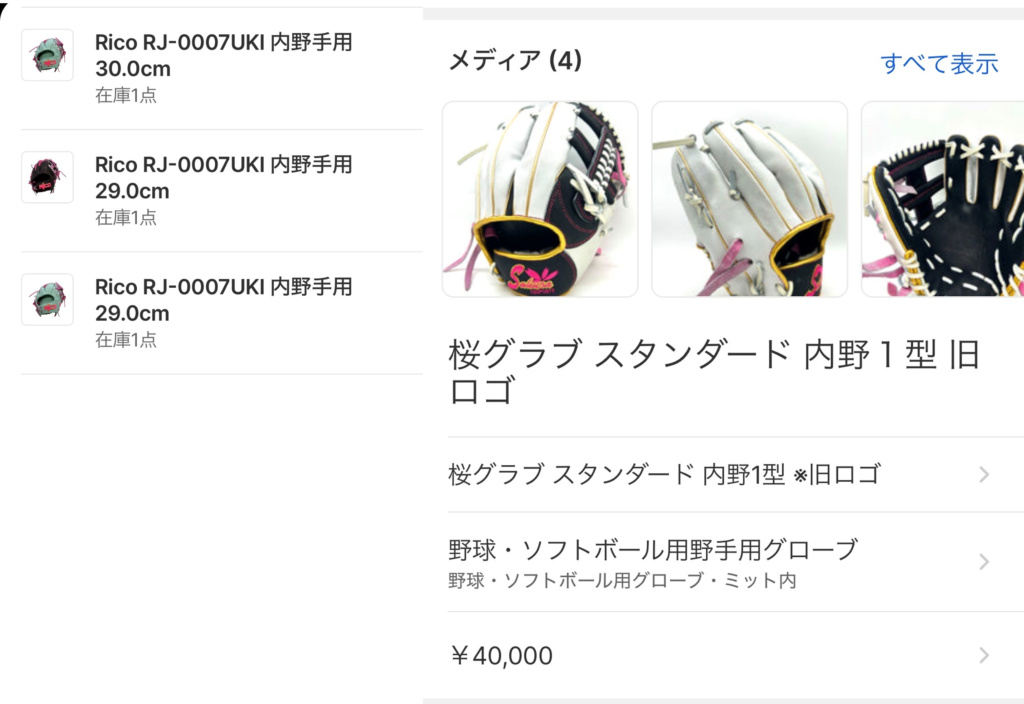Open the green Rico 29.0cm glove thumbnail
The width and height of the screenshot is (1024, 704).
(x=47, y=299)
